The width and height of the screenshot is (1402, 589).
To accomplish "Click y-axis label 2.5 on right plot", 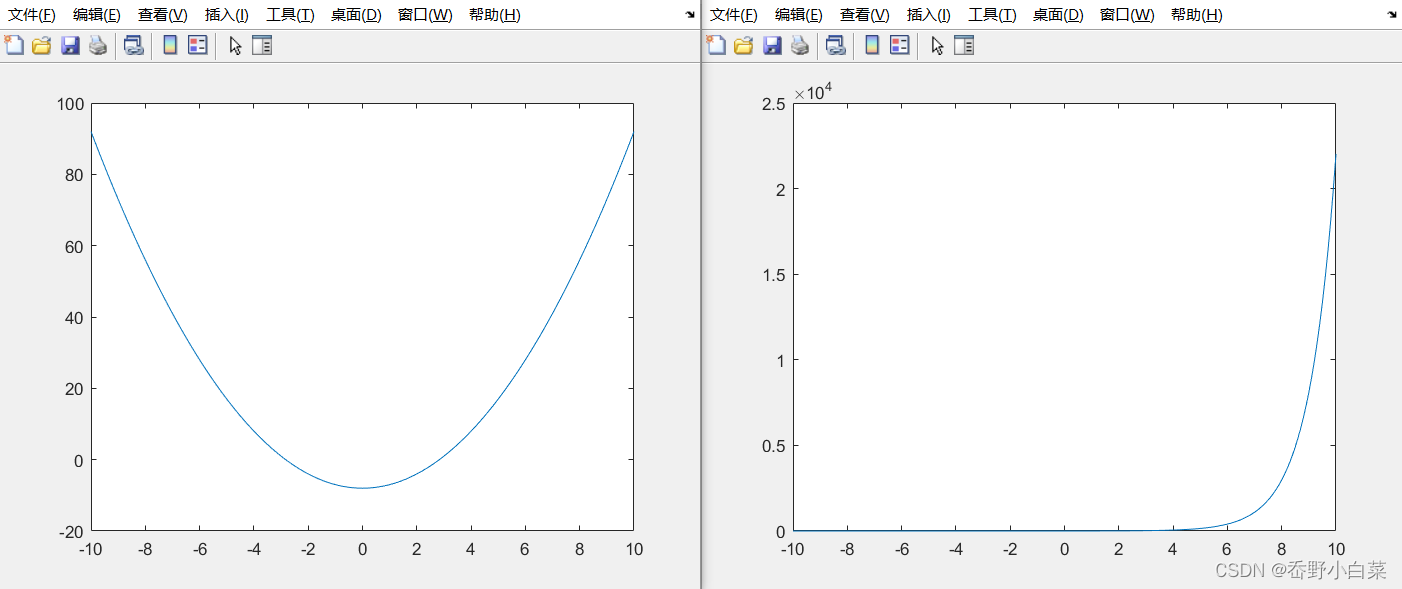I will pyautogui.click(x=773, y=104).
